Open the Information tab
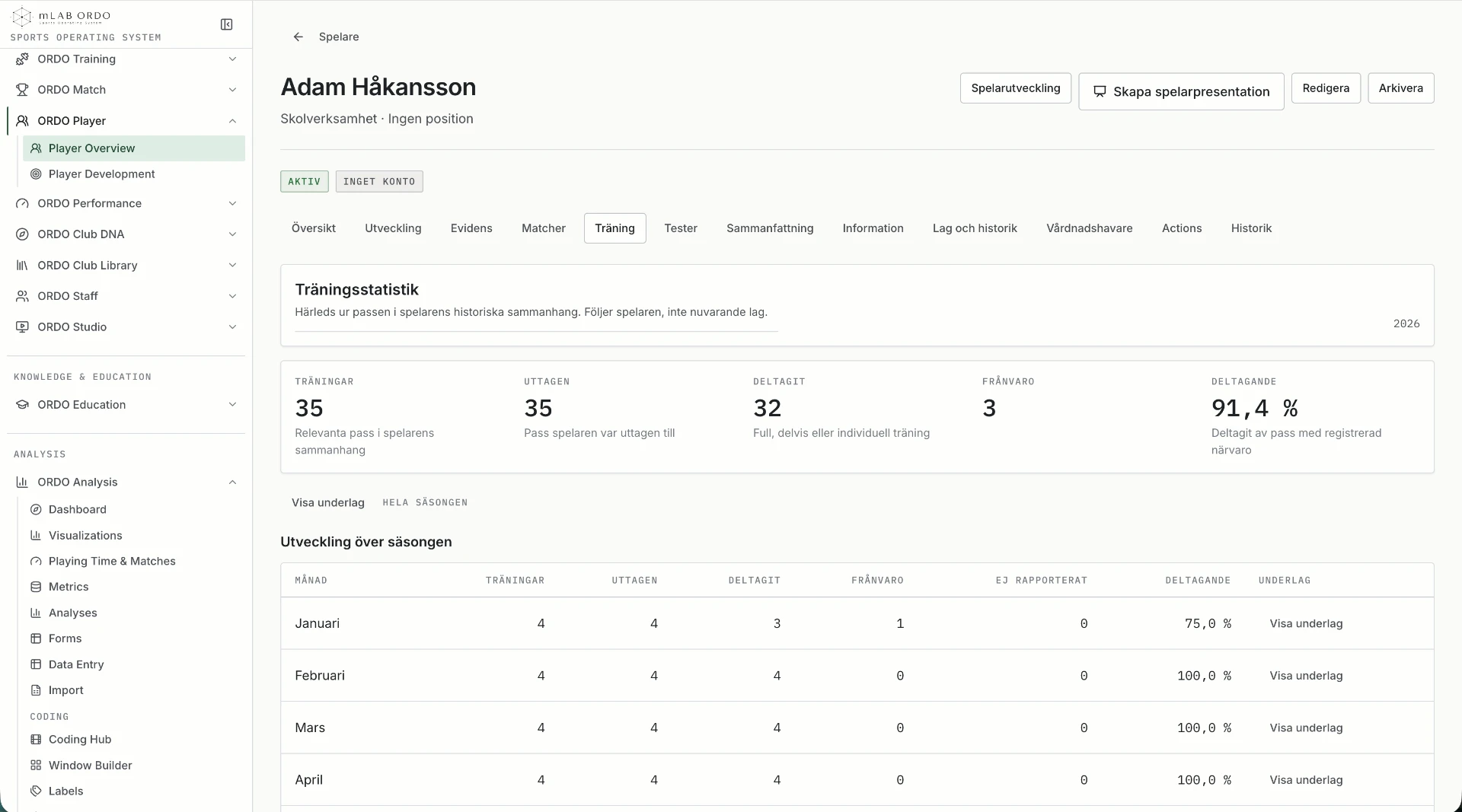This screenshot has width=1462, height=812. coord(873,228)
